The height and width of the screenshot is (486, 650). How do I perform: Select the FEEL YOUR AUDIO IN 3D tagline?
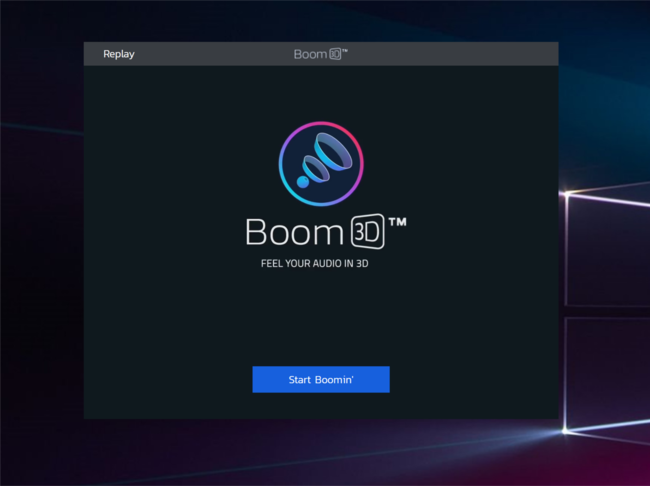315,264
